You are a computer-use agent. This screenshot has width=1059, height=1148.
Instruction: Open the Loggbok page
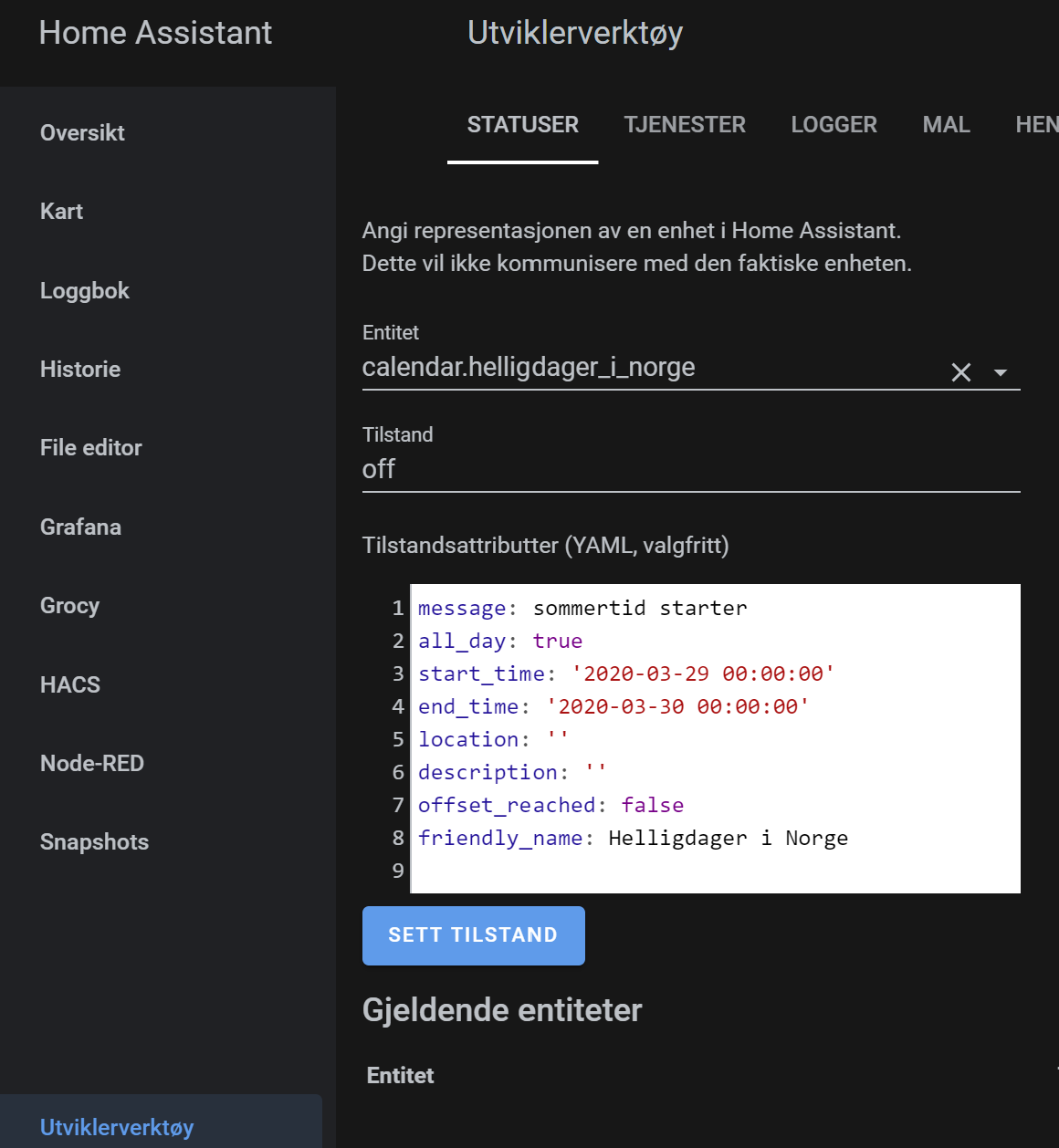pyautogui.click(x=85, y=290)
